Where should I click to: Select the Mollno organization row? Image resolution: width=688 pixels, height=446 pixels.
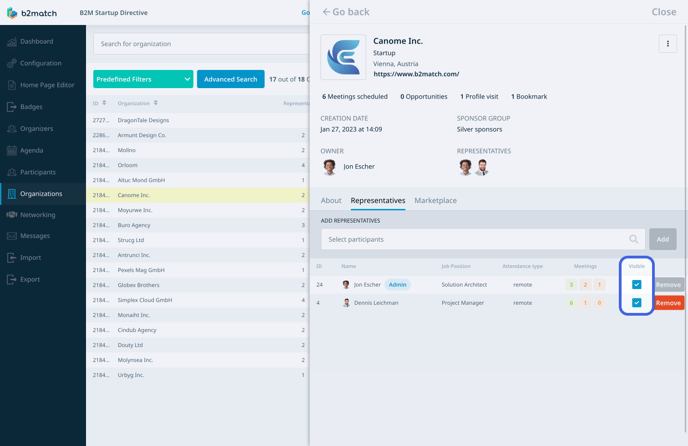click(x=198, y=150)
